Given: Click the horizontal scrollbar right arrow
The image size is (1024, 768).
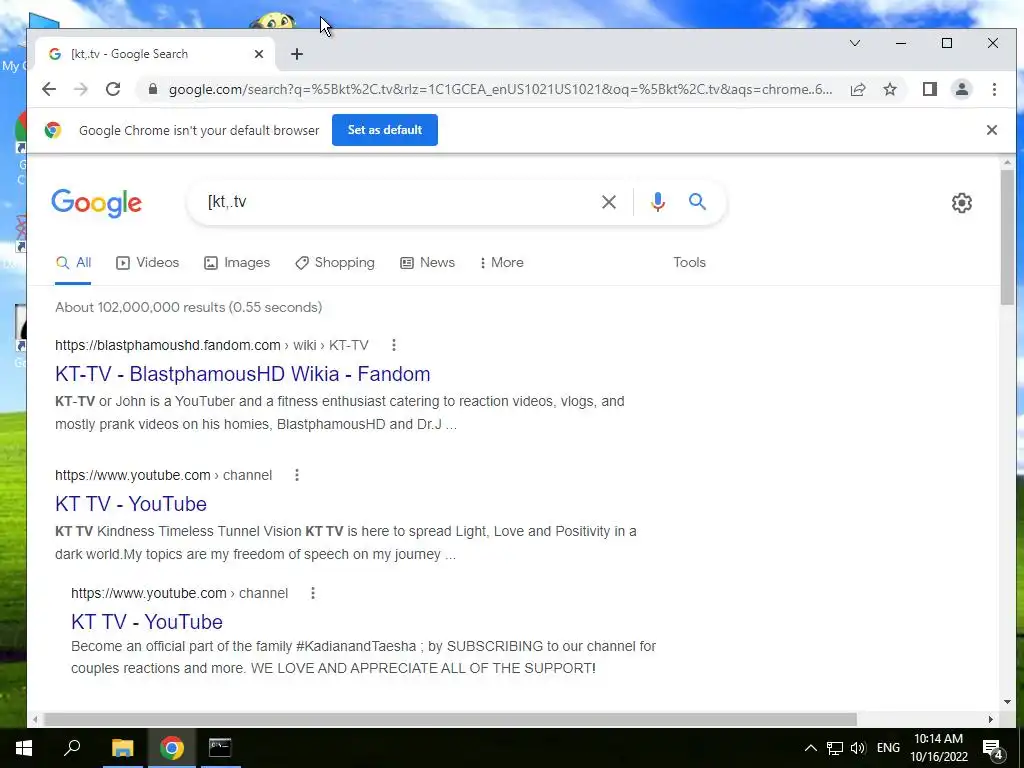Looking at the screenshot, I should click(991, 720).
